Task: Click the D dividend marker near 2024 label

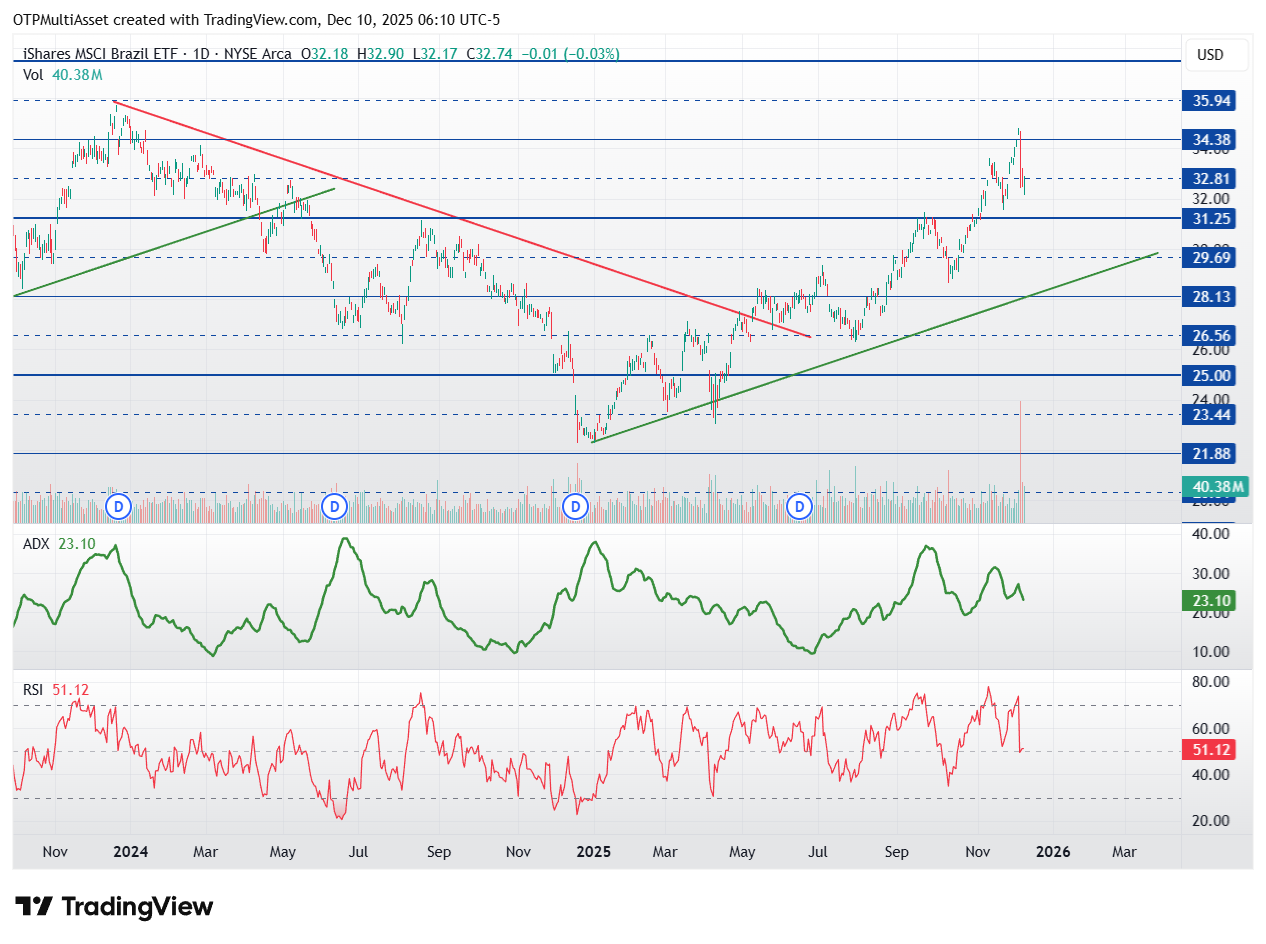Action: point(119,507)
